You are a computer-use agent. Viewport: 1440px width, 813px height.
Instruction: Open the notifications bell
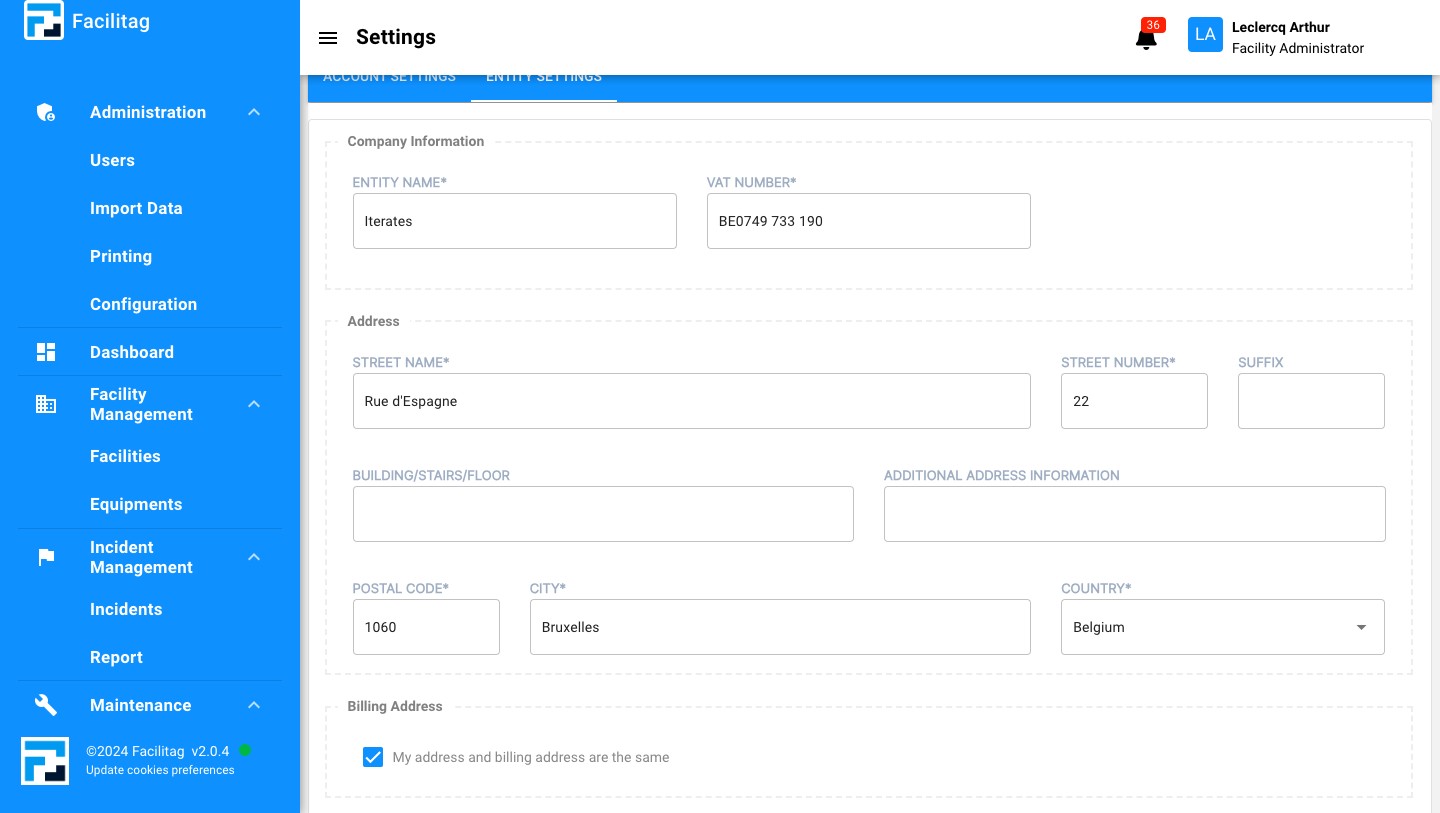click(1146, 37)
